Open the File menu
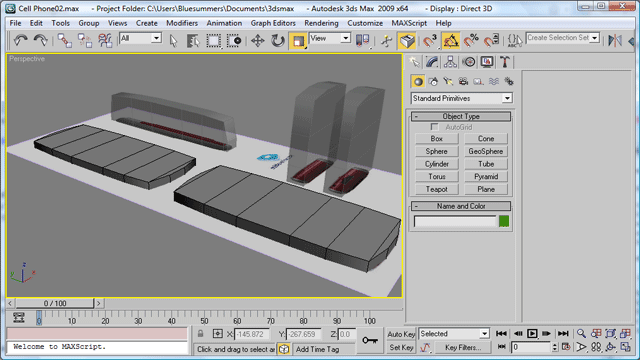Screen dimensions: 640x360 coord(15,23)
